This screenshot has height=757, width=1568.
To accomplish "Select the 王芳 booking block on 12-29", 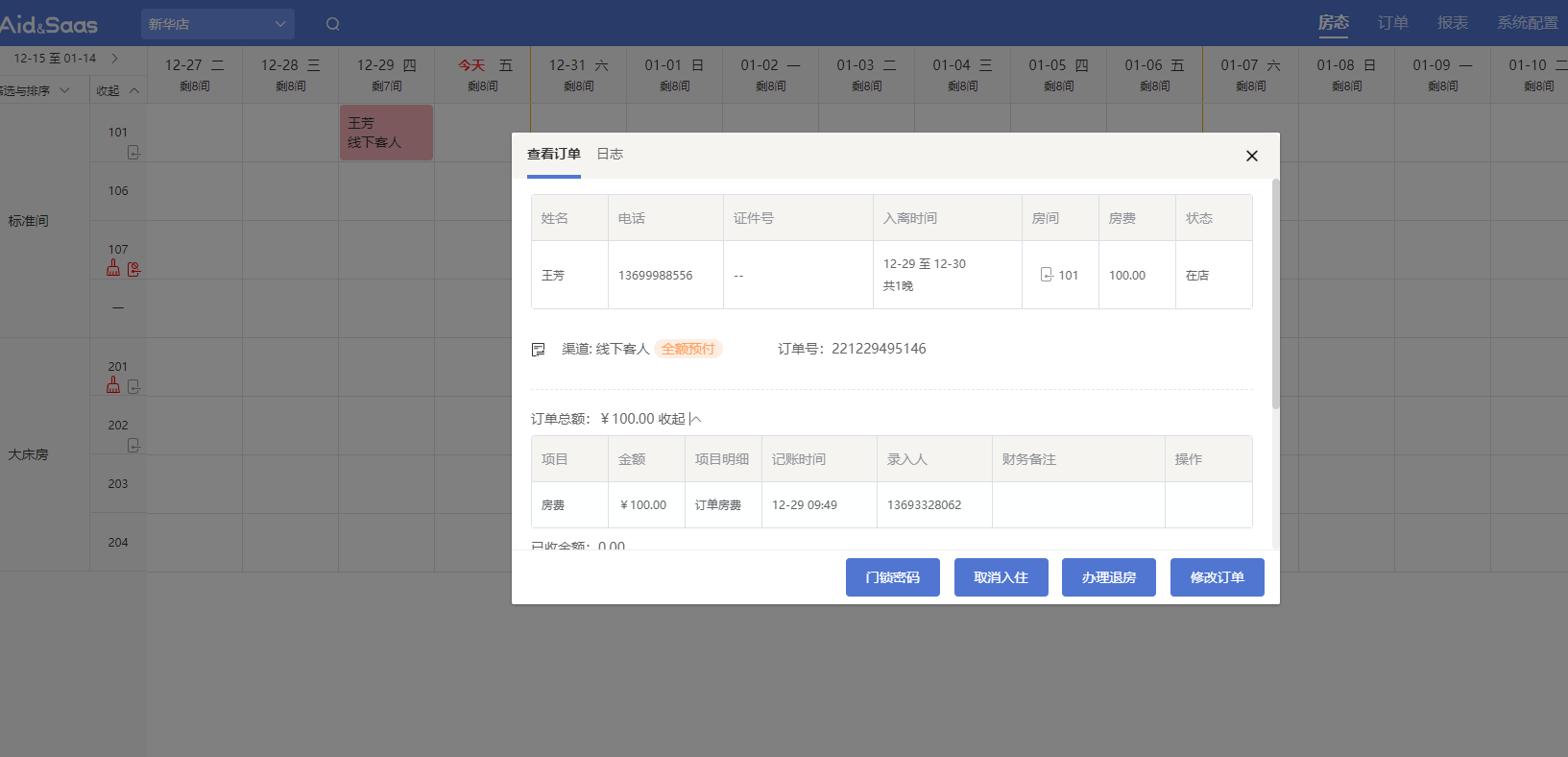I will pyautogui.click(x=386, y=133).
